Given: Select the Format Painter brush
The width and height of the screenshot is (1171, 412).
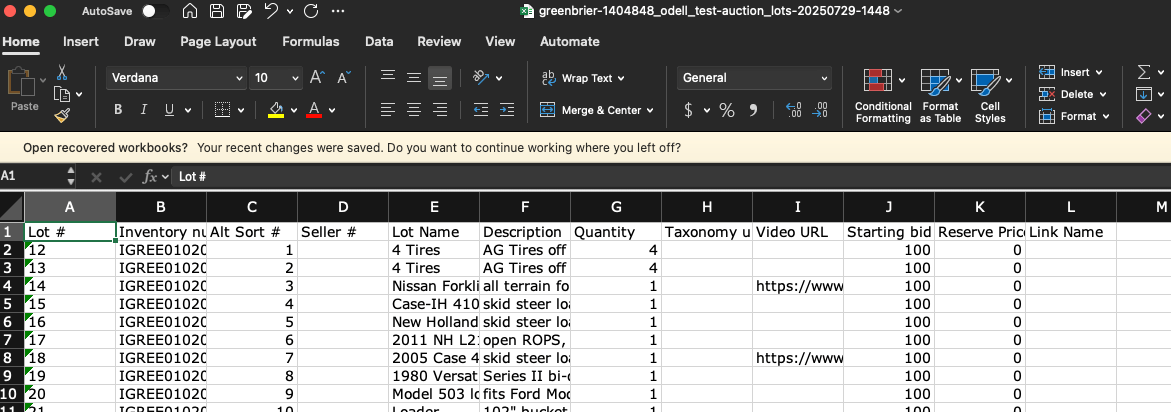Looking at the screenshot, I should point(62,116).
